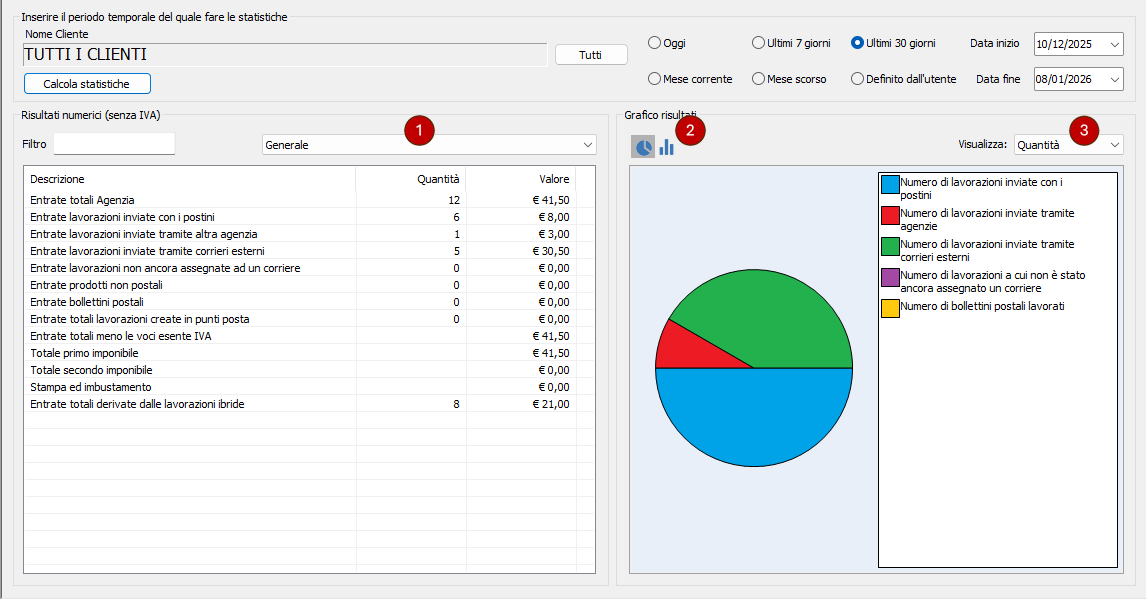Click the blue legend swatch for postini
The image size is (1146, 599).
(890, 184)
